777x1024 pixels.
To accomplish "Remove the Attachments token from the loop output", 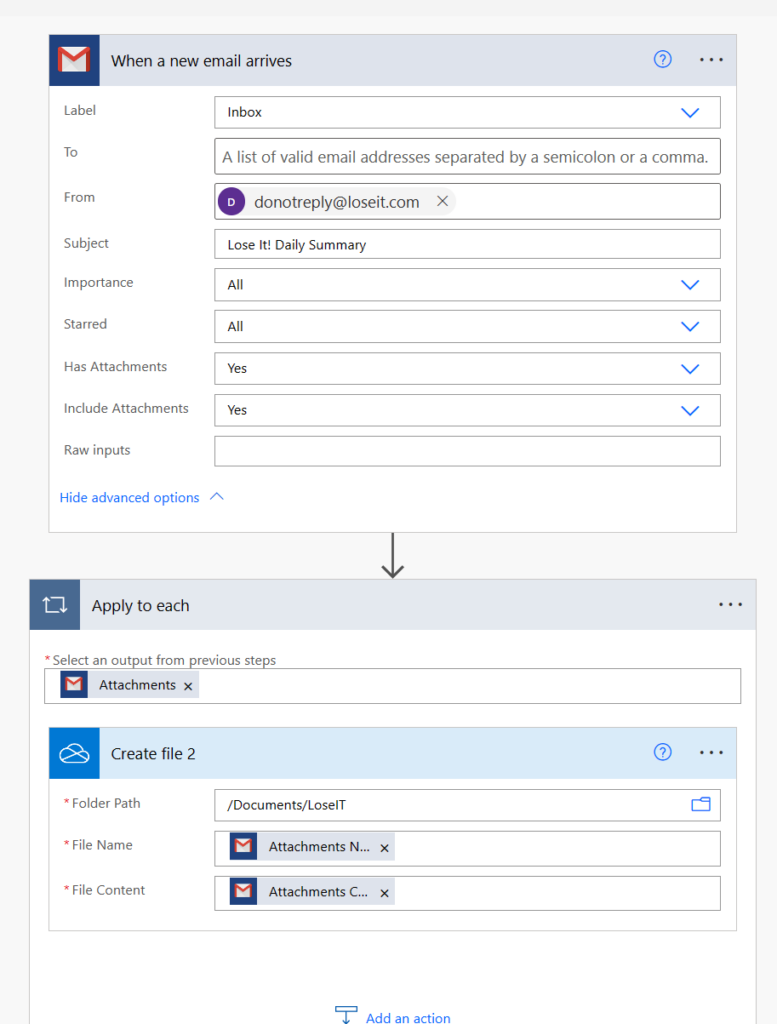I will coord(188,686).
